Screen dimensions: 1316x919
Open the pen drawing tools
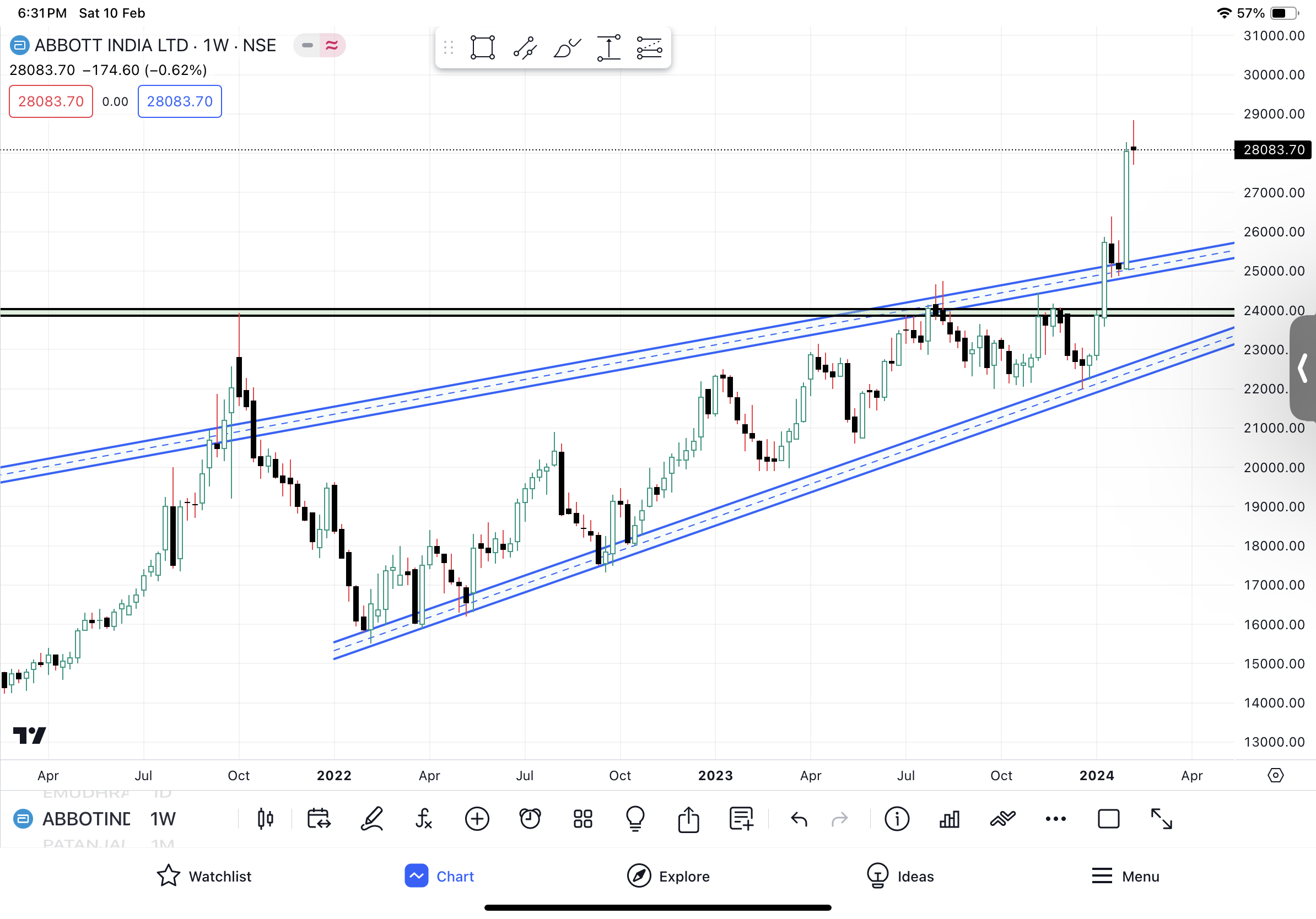click(372, 819)
